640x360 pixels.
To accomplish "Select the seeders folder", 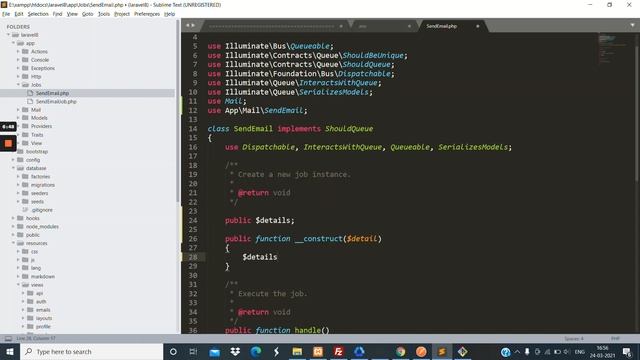I will pyautogui.click(x=39, y=193).
